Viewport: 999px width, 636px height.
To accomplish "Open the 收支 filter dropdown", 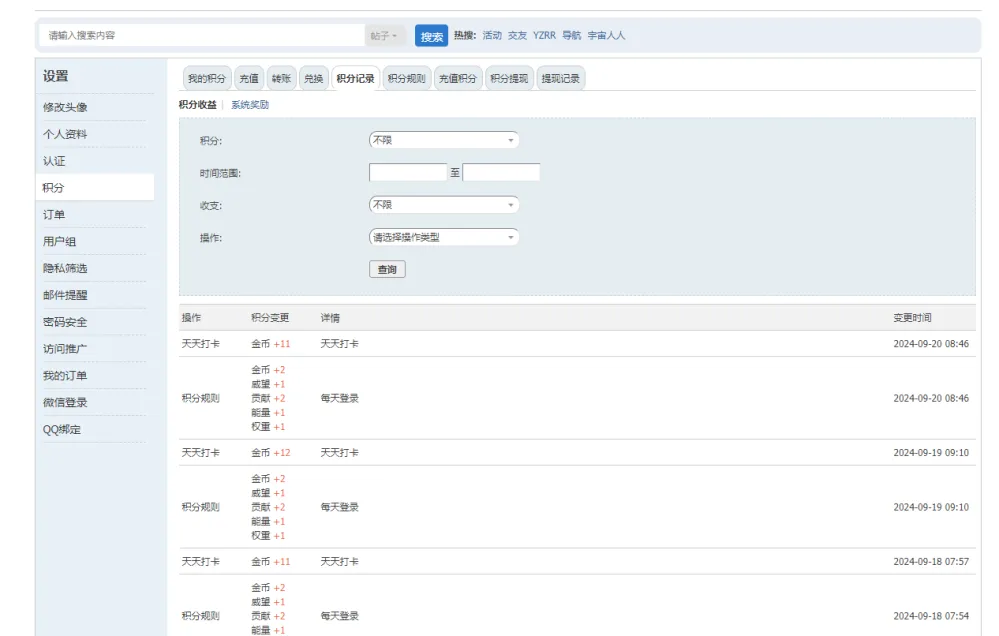I will [x=443, y=204].
